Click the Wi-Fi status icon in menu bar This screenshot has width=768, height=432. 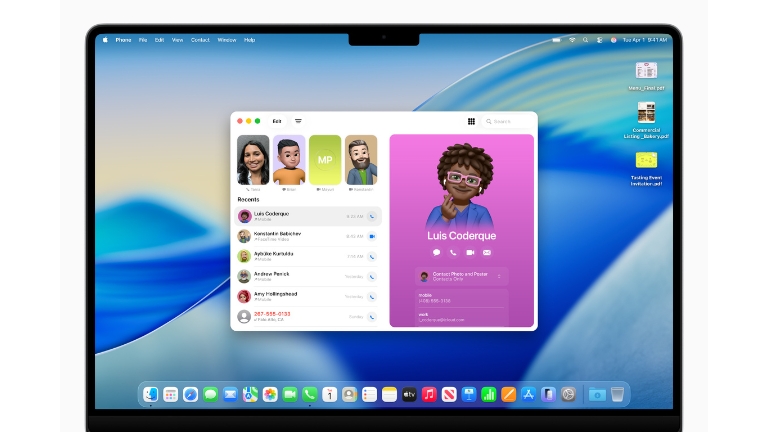(x=572, y=40)
